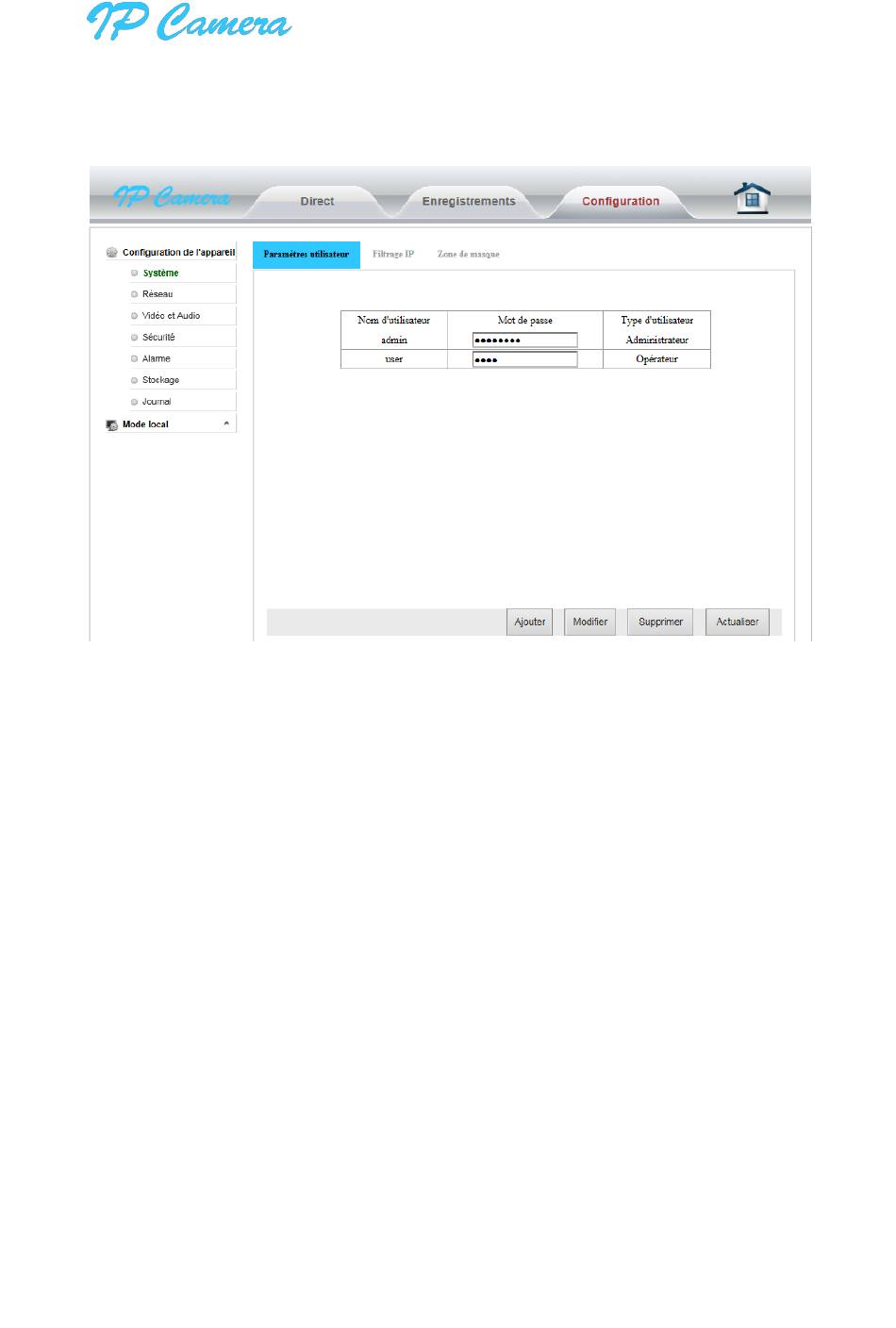Open the Sécurité section
896x1328 pixels.
[158, 337]
